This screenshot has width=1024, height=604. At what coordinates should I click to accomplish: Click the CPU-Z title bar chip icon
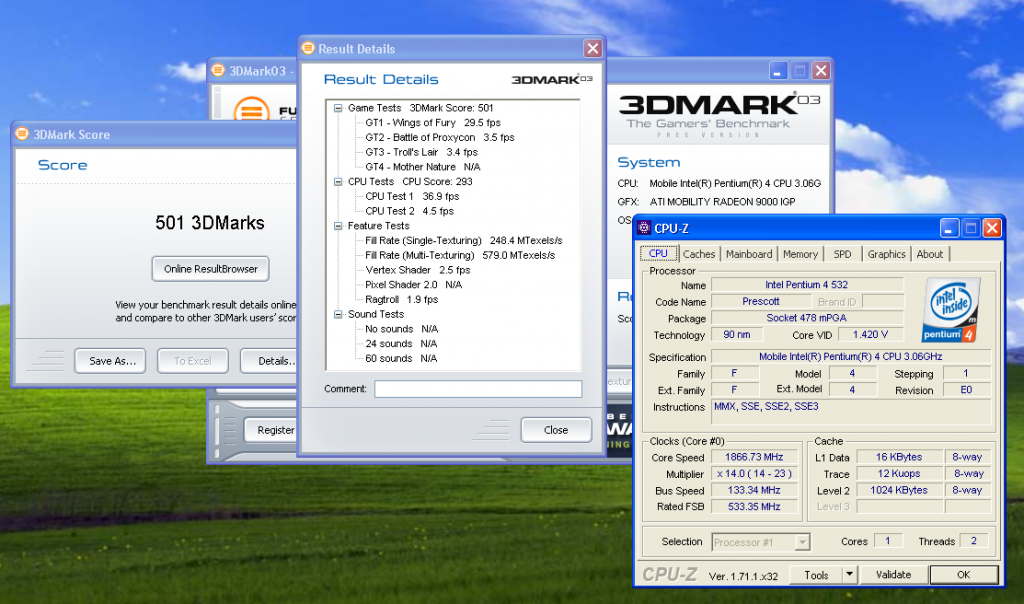(644, 227)
